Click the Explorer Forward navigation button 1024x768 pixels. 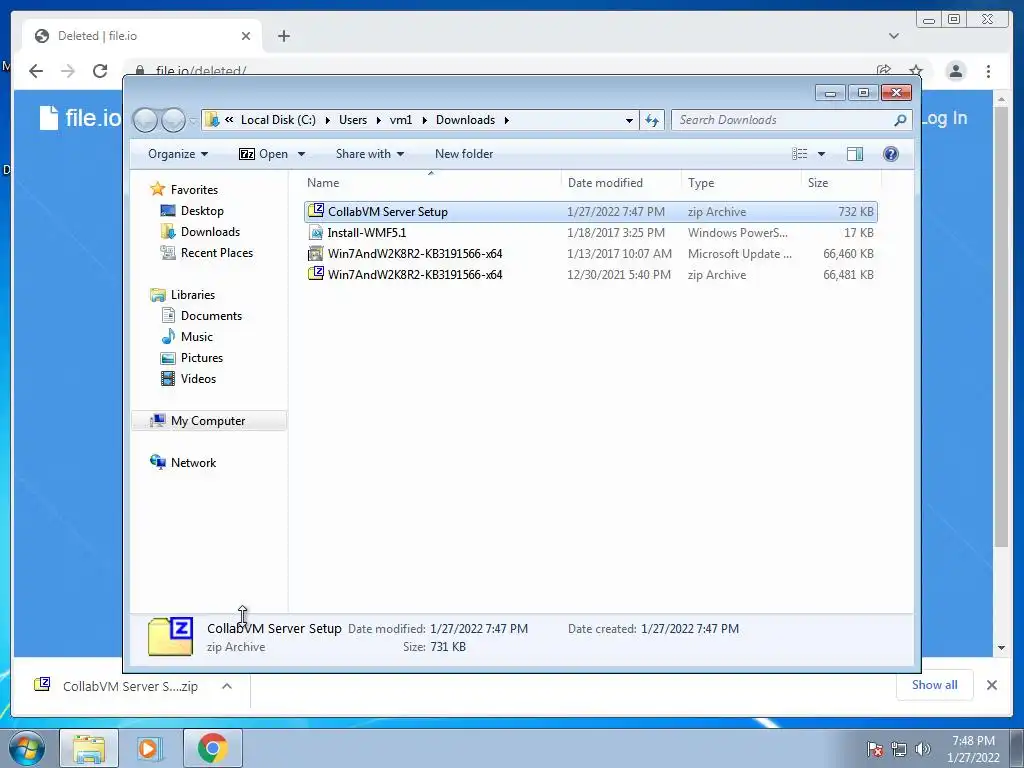coord(173,120)
